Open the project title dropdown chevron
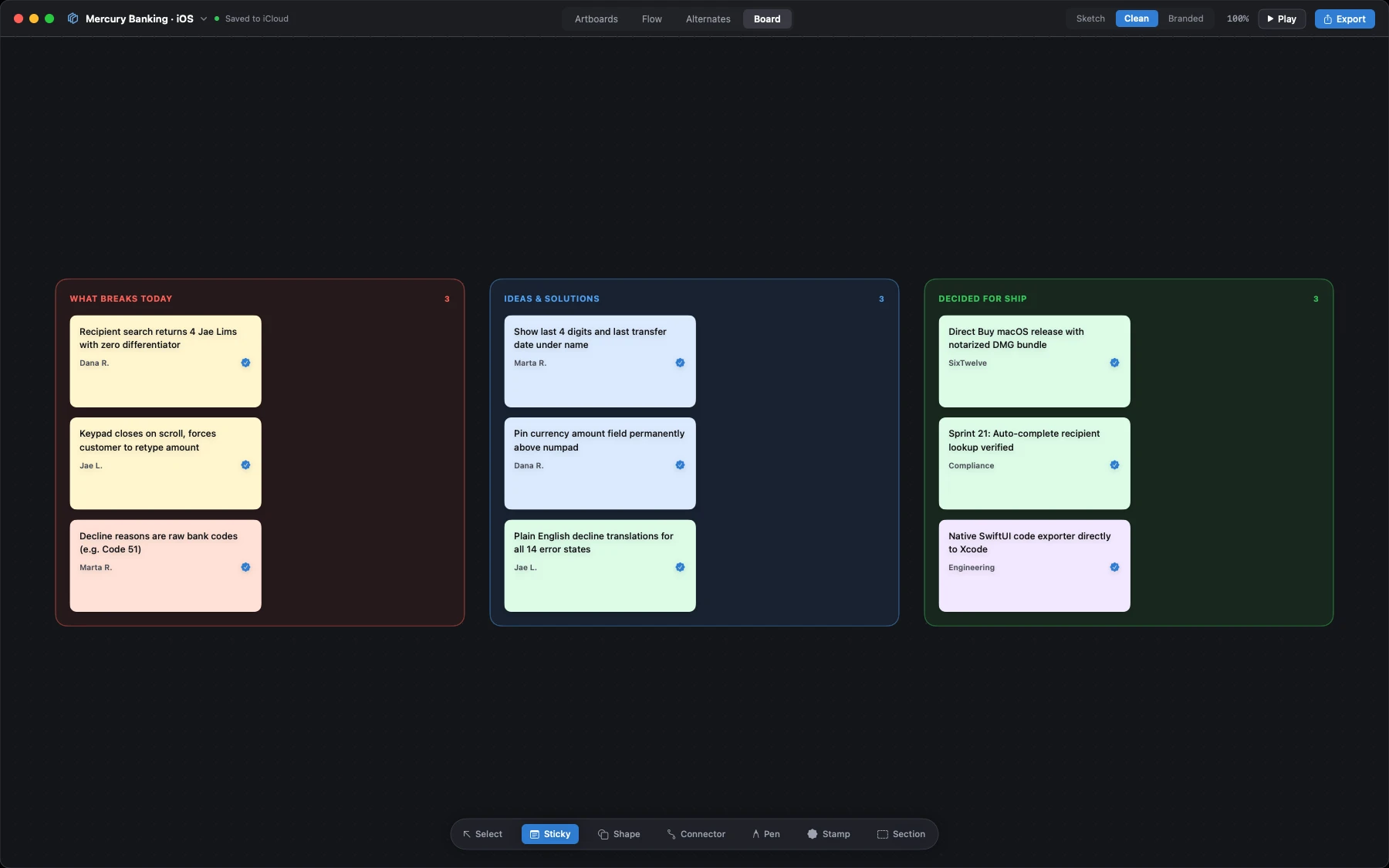1389x868 pixels. [x=204, y=19]
